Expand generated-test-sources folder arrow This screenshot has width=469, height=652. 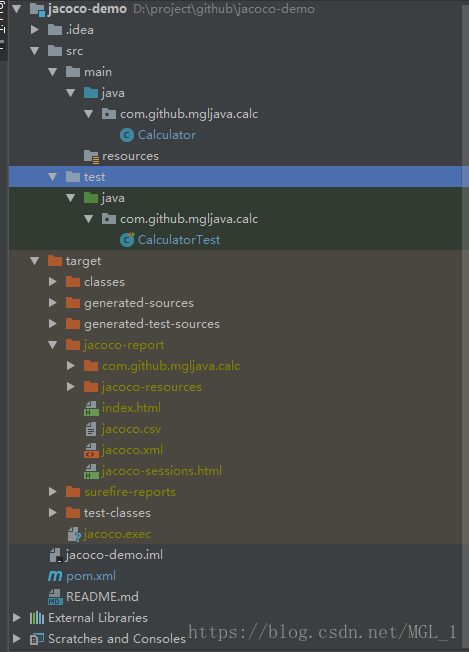coord(52,324)
